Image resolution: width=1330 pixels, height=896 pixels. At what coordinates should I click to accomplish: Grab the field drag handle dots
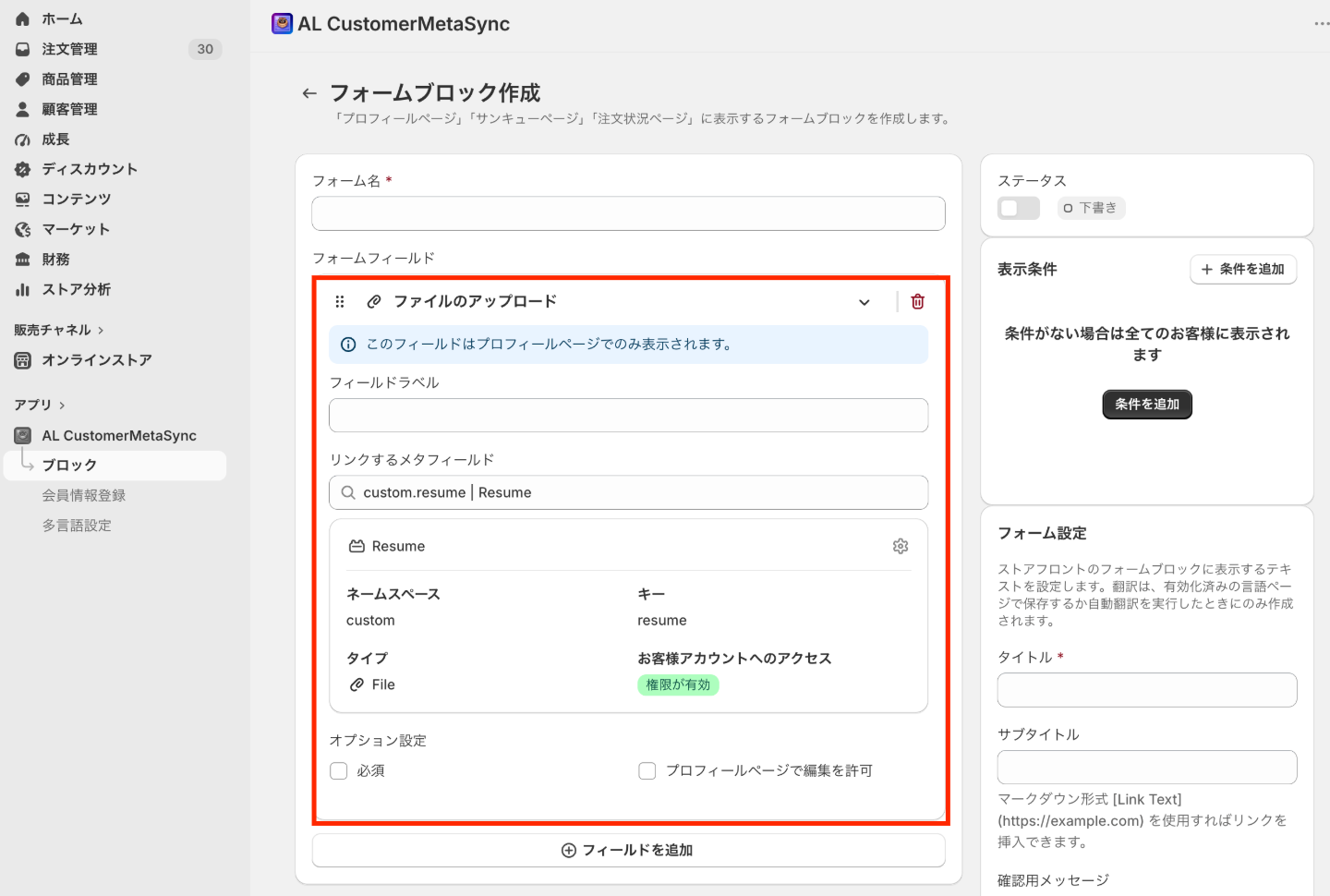click(340, 302)
